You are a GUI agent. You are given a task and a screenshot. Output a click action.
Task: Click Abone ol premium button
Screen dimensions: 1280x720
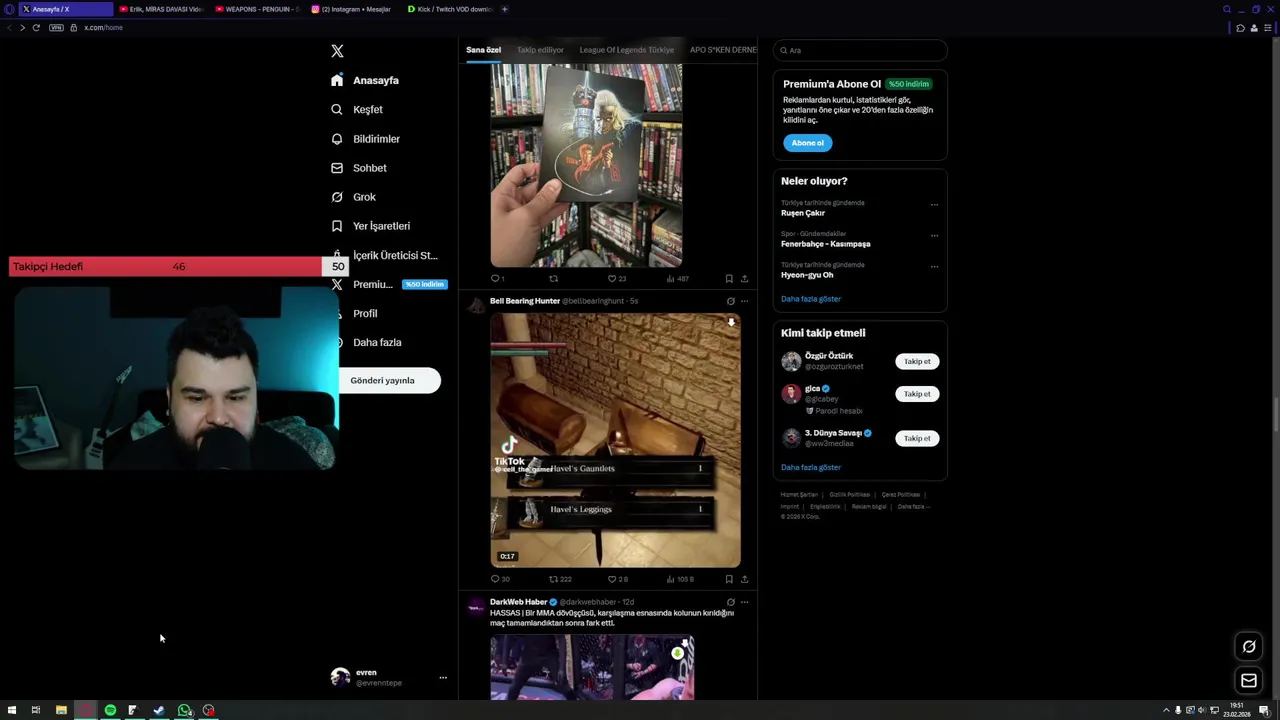coord(807,143)
